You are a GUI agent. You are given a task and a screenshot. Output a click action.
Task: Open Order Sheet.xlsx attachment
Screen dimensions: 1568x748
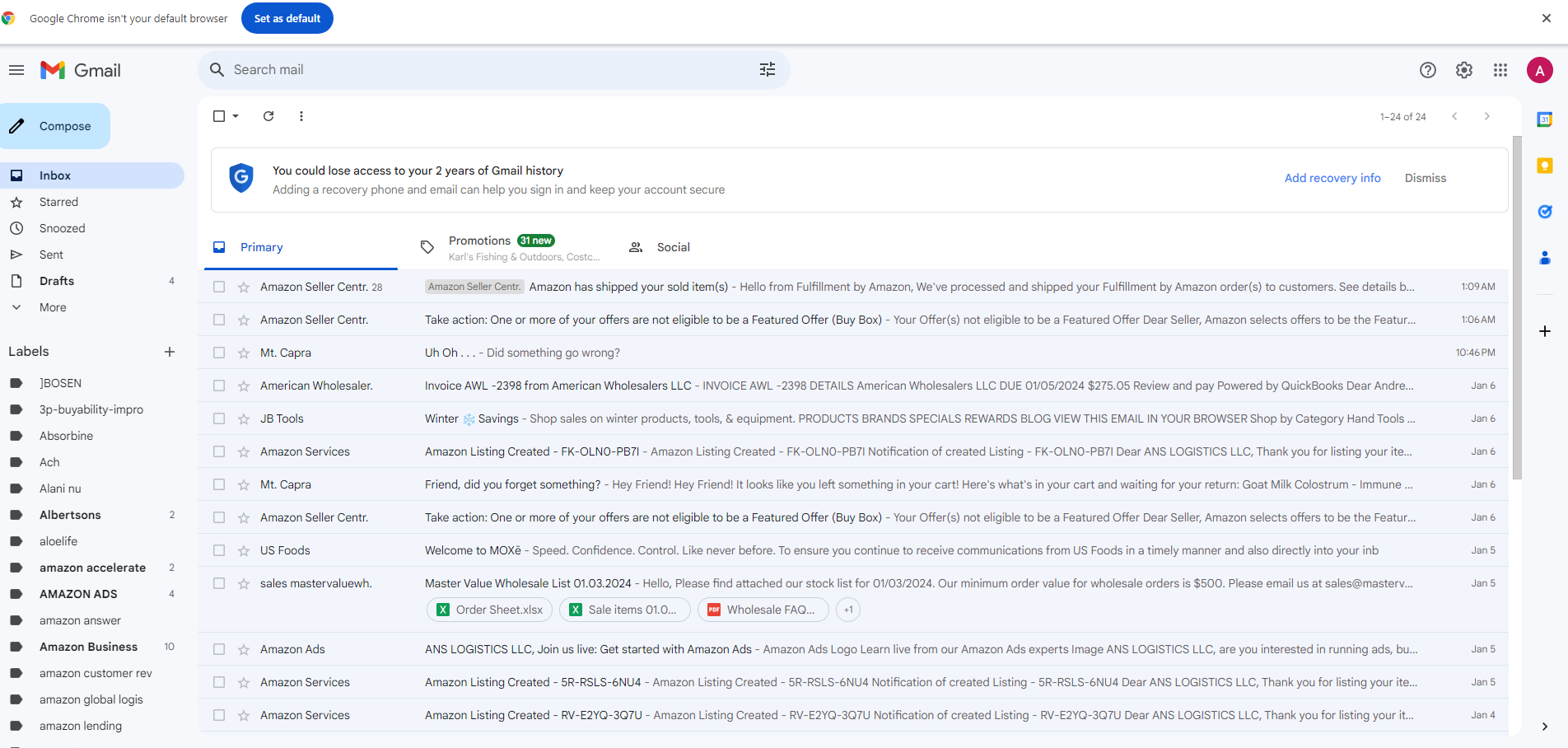coord(490,610)
